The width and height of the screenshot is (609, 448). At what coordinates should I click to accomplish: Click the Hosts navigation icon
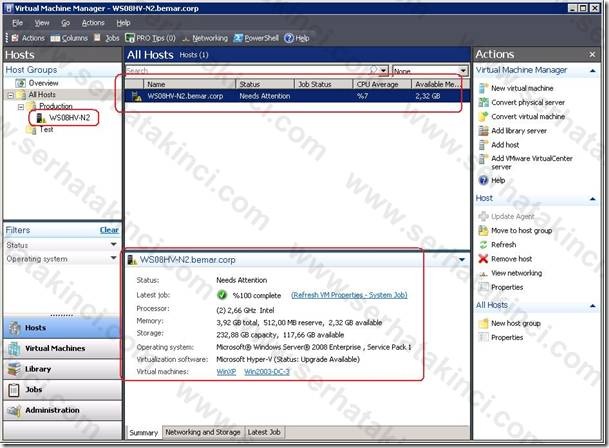tap(14, 328)
